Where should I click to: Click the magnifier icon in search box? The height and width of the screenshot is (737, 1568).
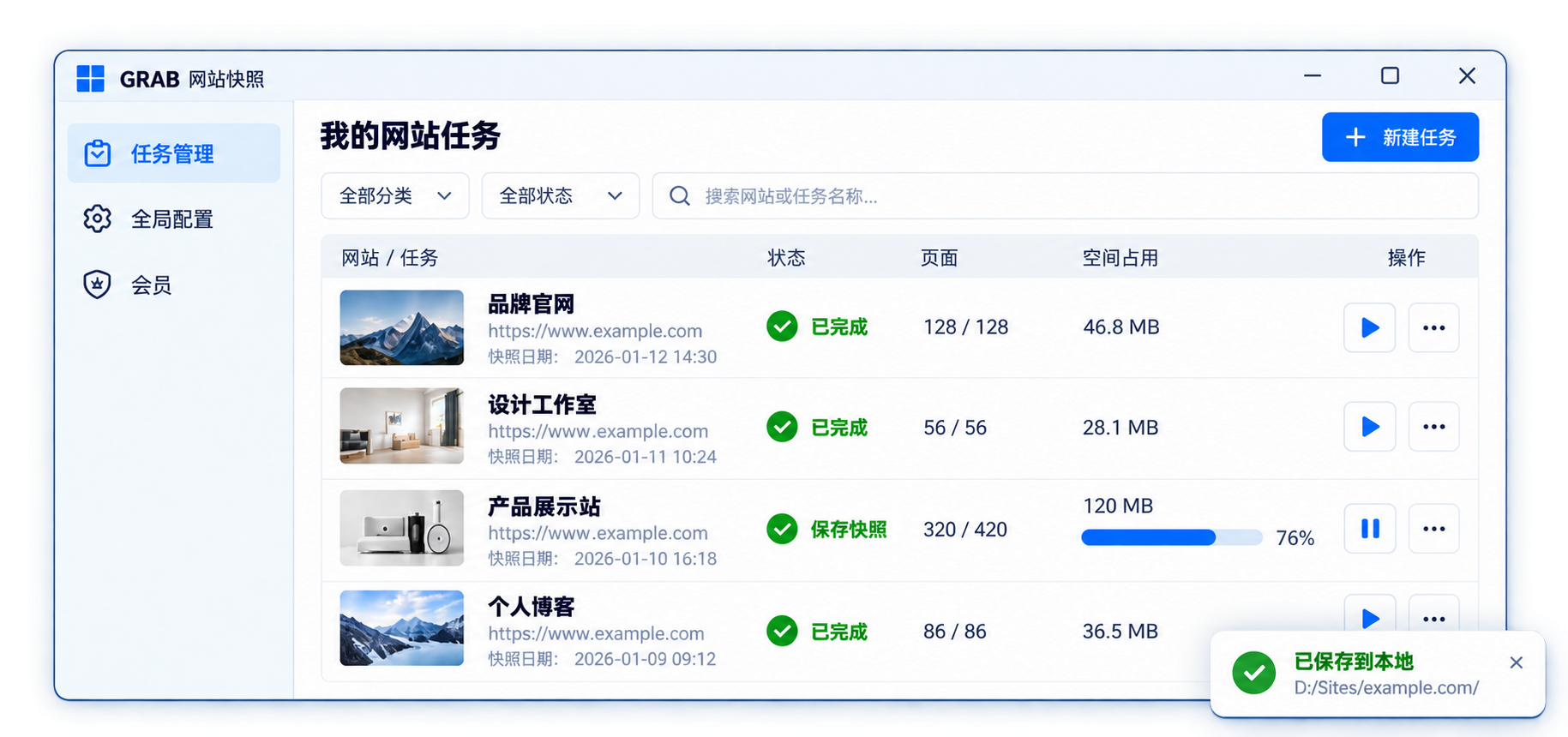(x=680, y=196)
